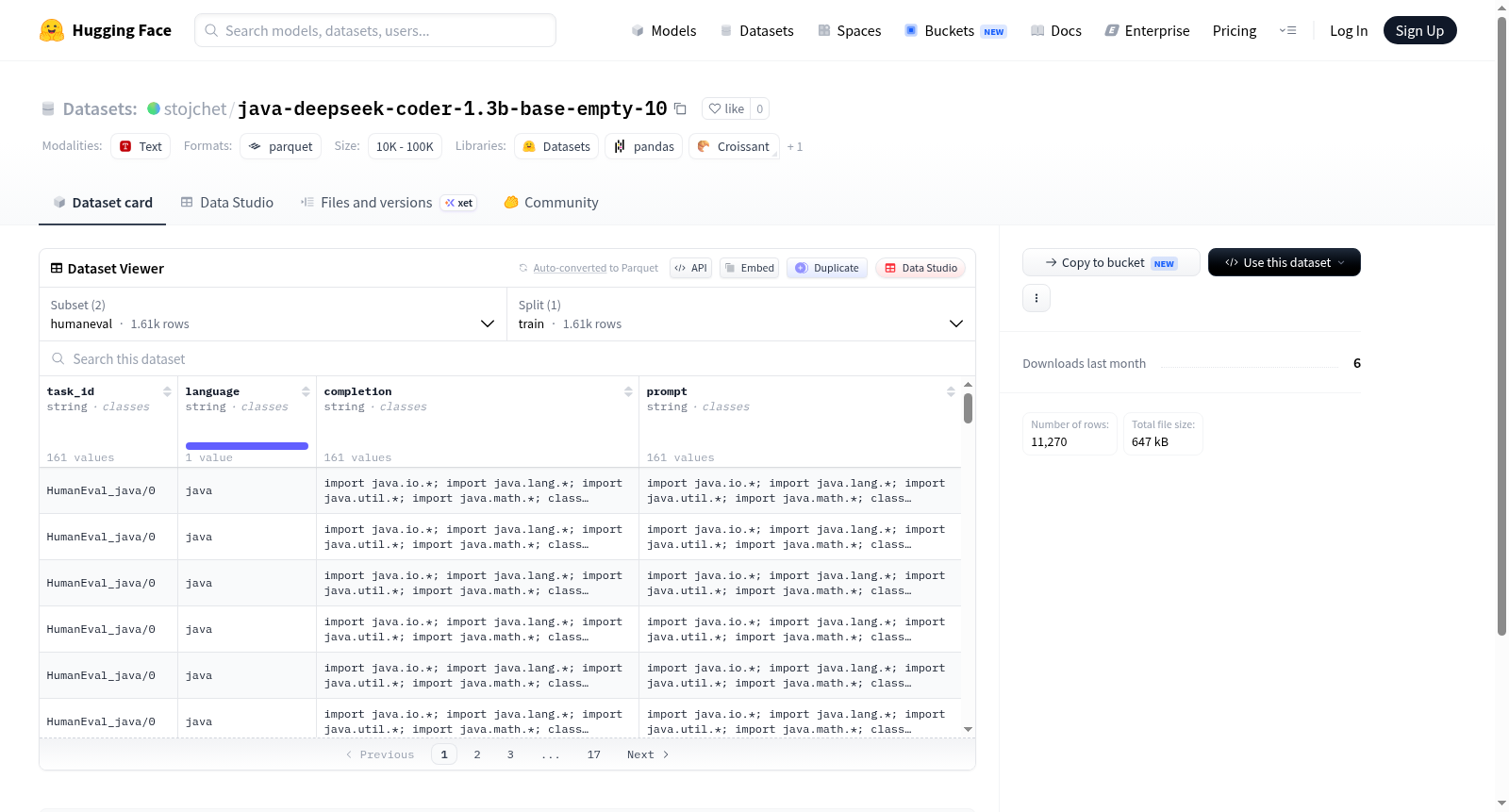
Task: Click the '11,270' number of rows value
Action: (x=1049, y=441)
